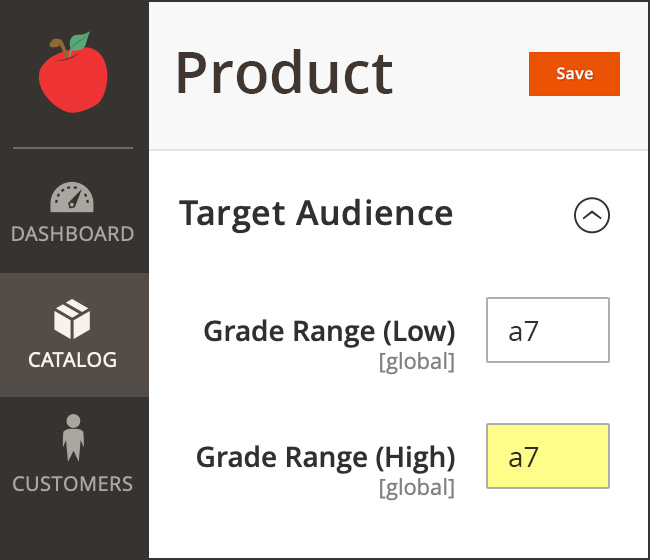Viewport: 650px width, 560px height.
Task: Click the CATALOG menu label
Action: tap(72, 359)
